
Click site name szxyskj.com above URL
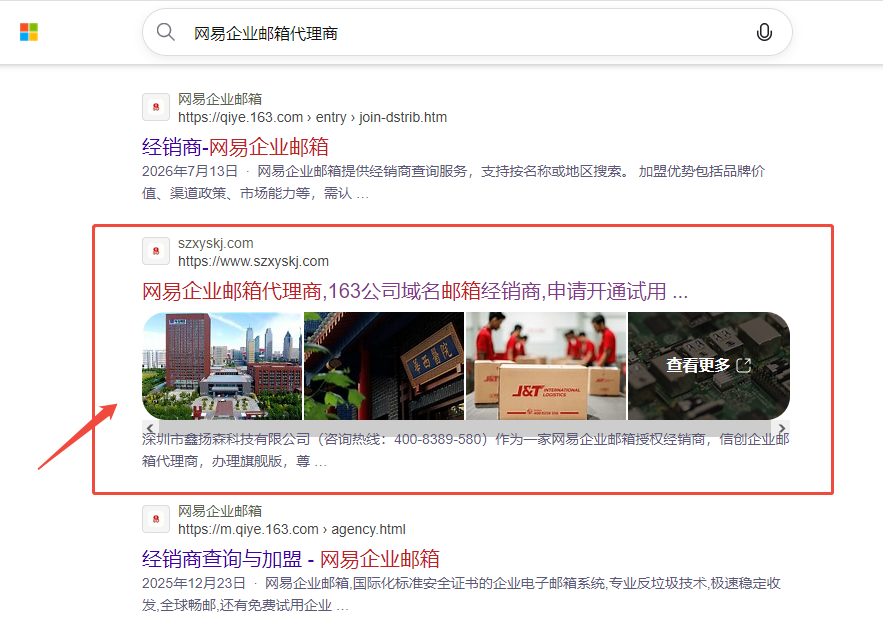click(216, 243)
